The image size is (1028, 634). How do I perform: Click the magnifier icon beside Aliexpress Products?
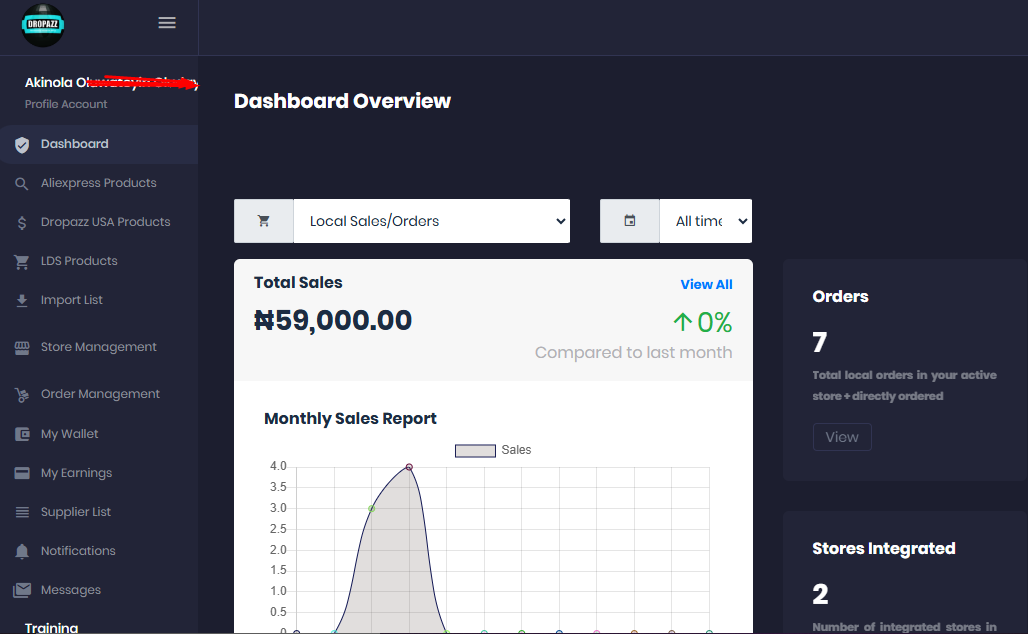coord(22,184)
